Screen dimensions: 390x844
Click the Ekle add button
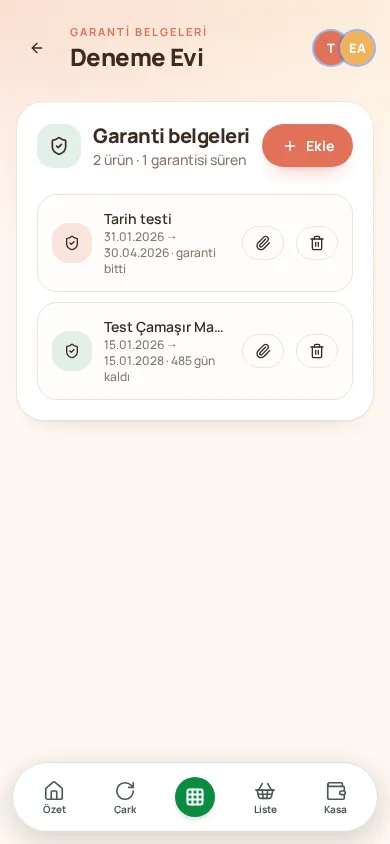click(x=307, y=145)
